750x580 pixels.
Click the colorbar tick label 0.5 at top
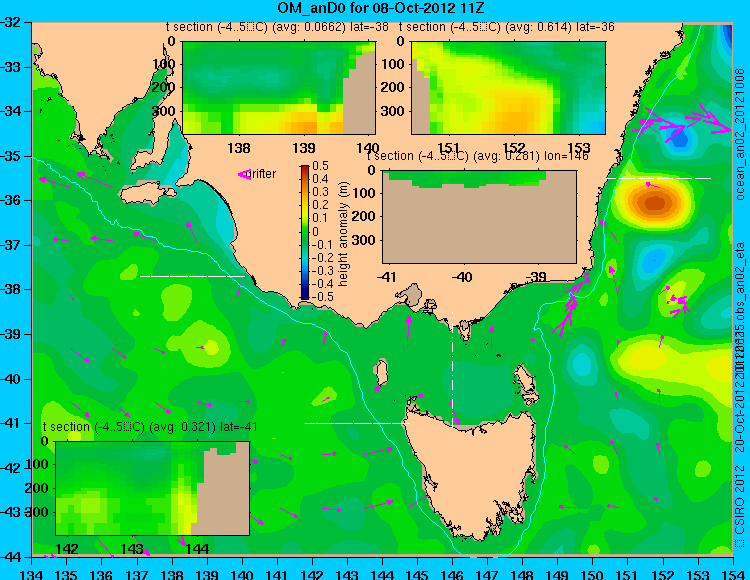320,166
